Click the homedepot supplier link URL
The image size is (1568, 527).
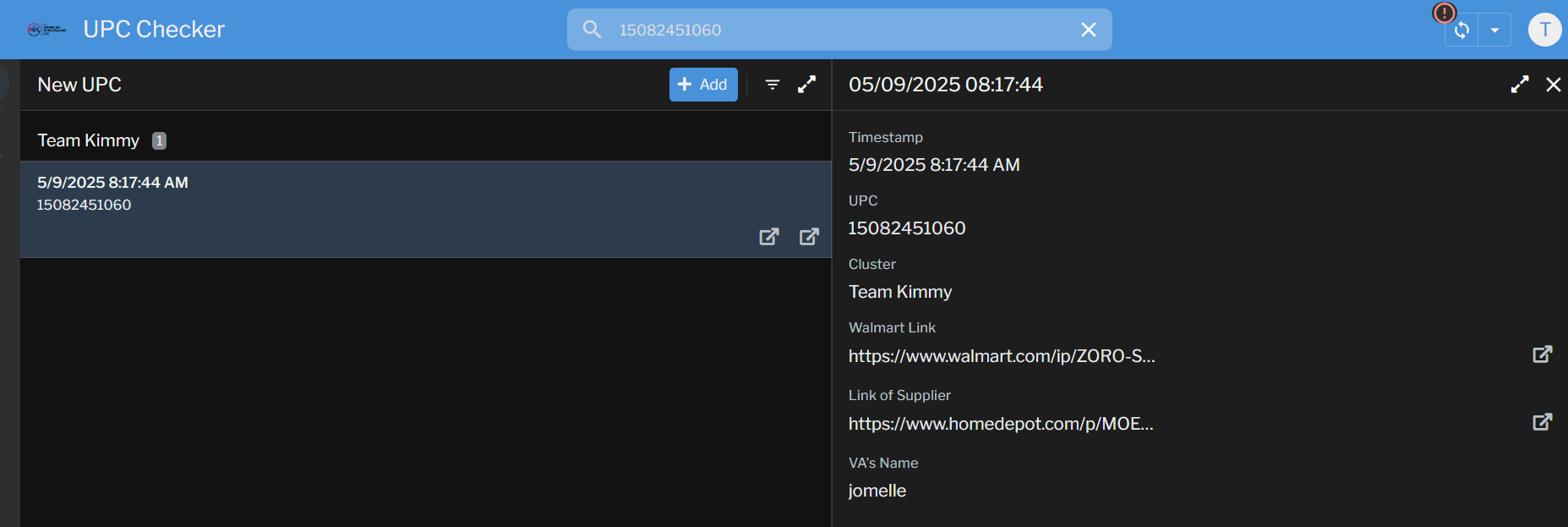point(1001,424)
